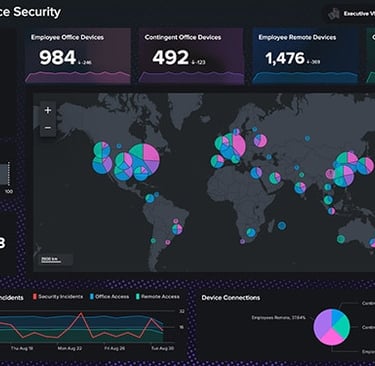Viewport: 375px width, 366px height.
Task: Select the small blue marker in central Russia
Action: [x=307, y=138]
